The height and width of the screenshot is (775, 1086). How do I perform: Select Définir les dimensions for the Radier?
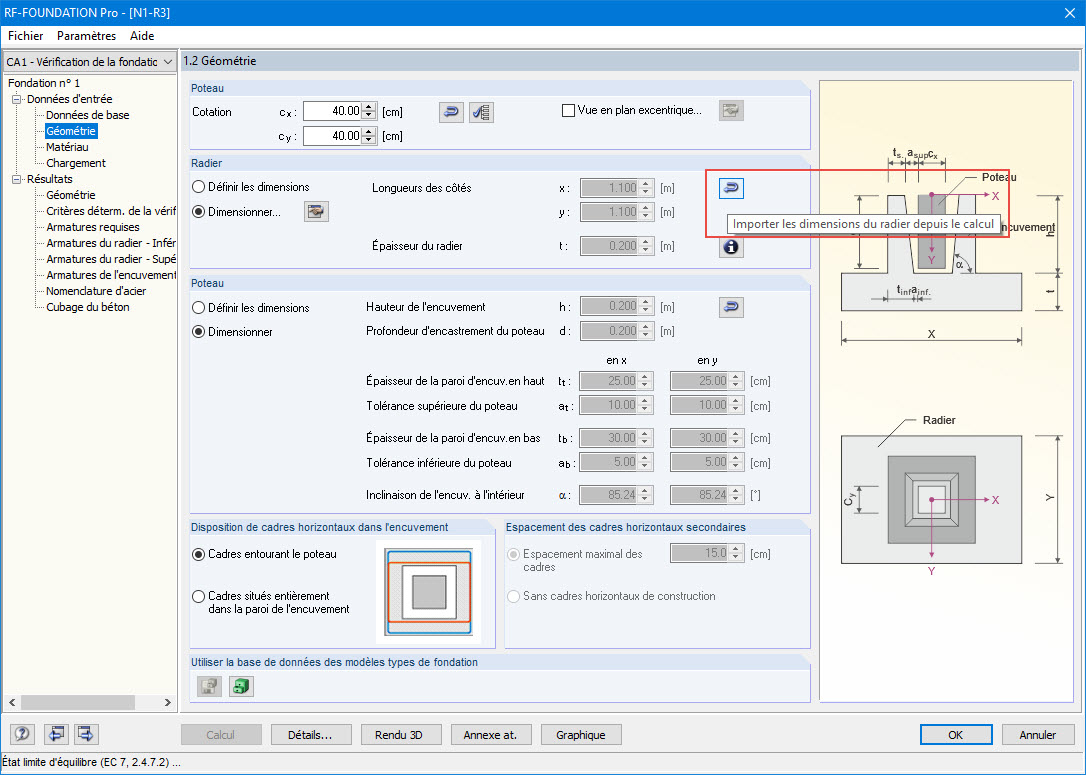point(198,186)
